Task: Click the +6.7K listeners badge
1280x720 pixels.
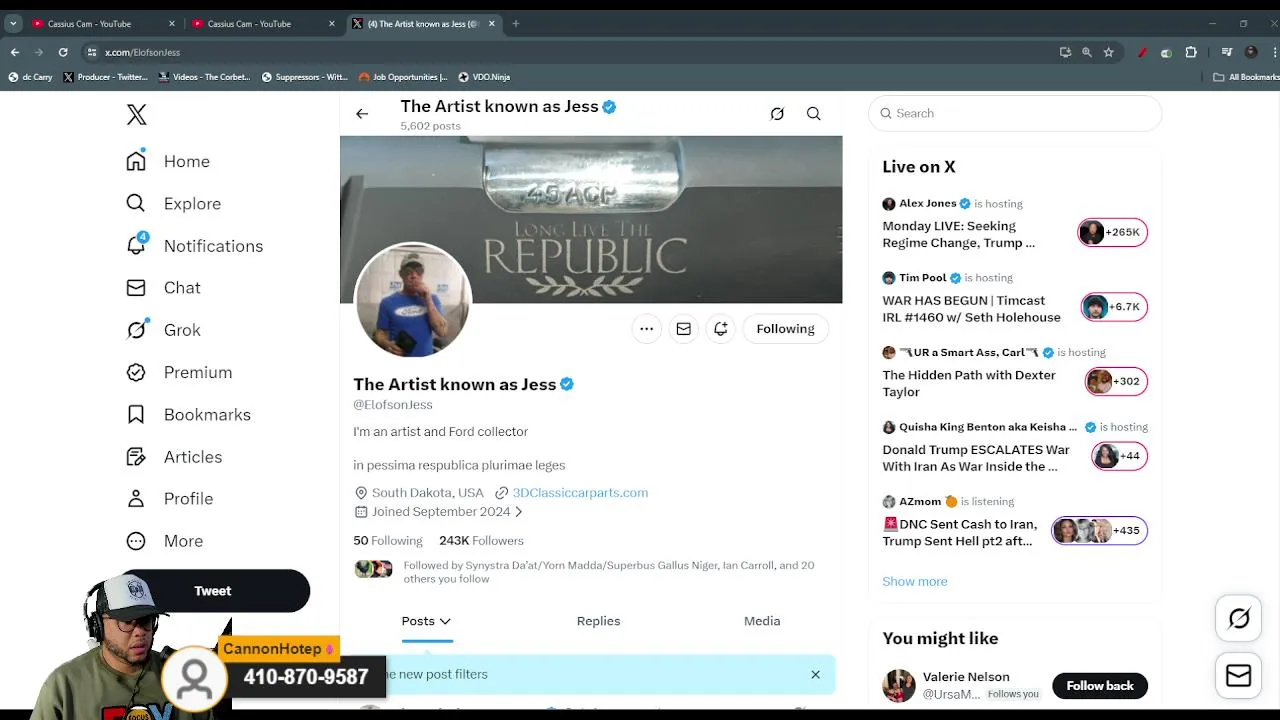Action: pos(1114,307)
